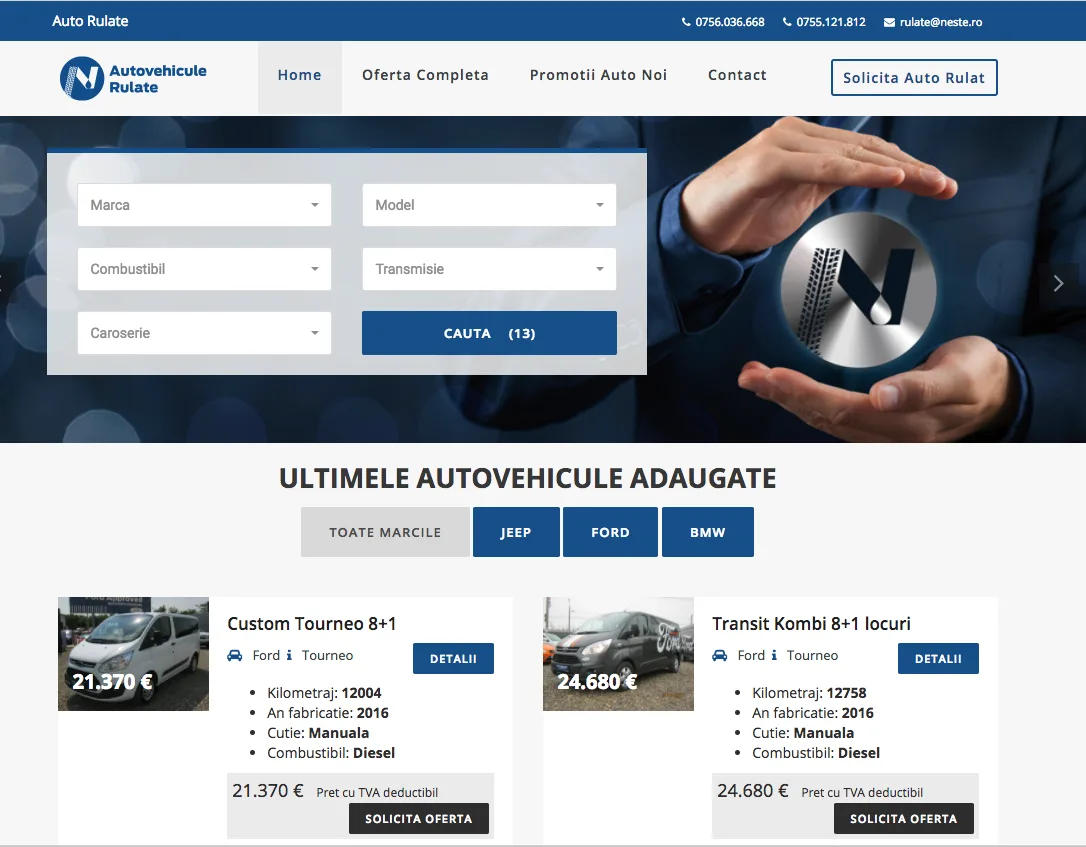Select the JEEP brand filter tab
The width and height of the screenshot is (1086, 847).
coord(516,531)
